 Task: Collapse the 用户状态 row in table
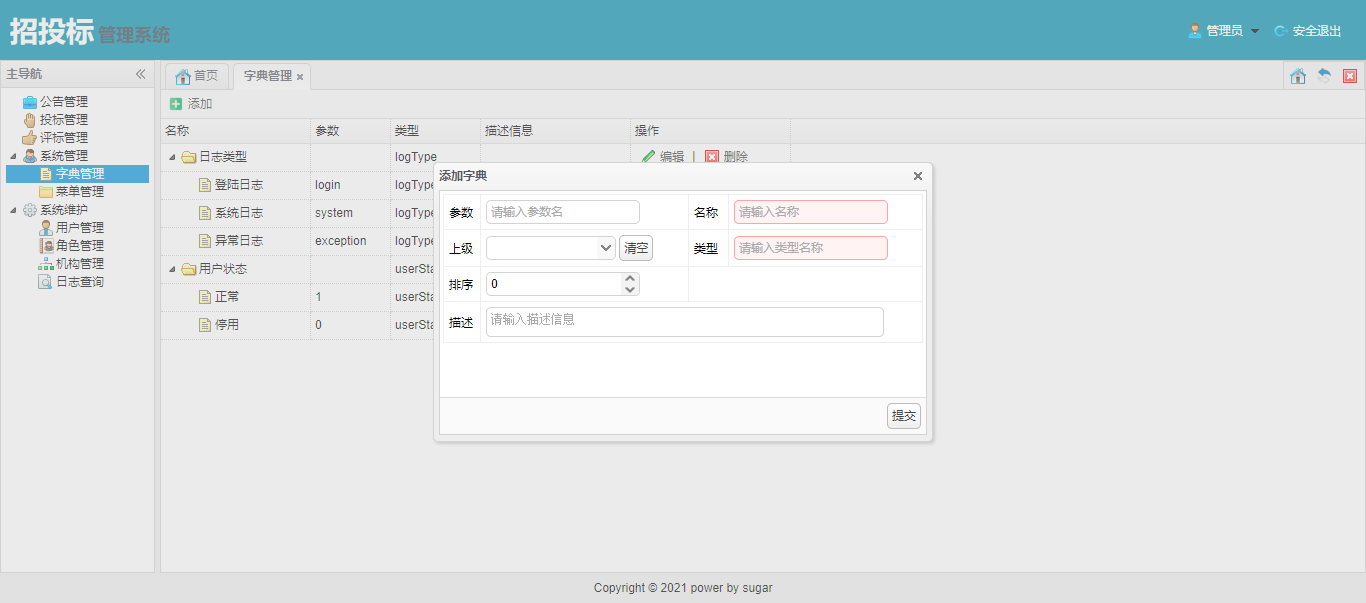[173, 269]
